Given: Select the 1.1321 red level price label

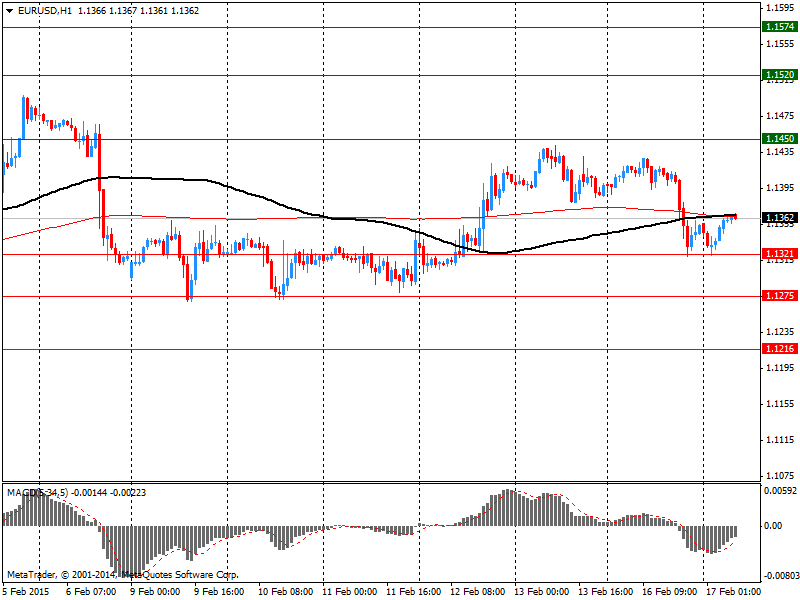Looking at the screenshot, I should click(x=780, y=254).
